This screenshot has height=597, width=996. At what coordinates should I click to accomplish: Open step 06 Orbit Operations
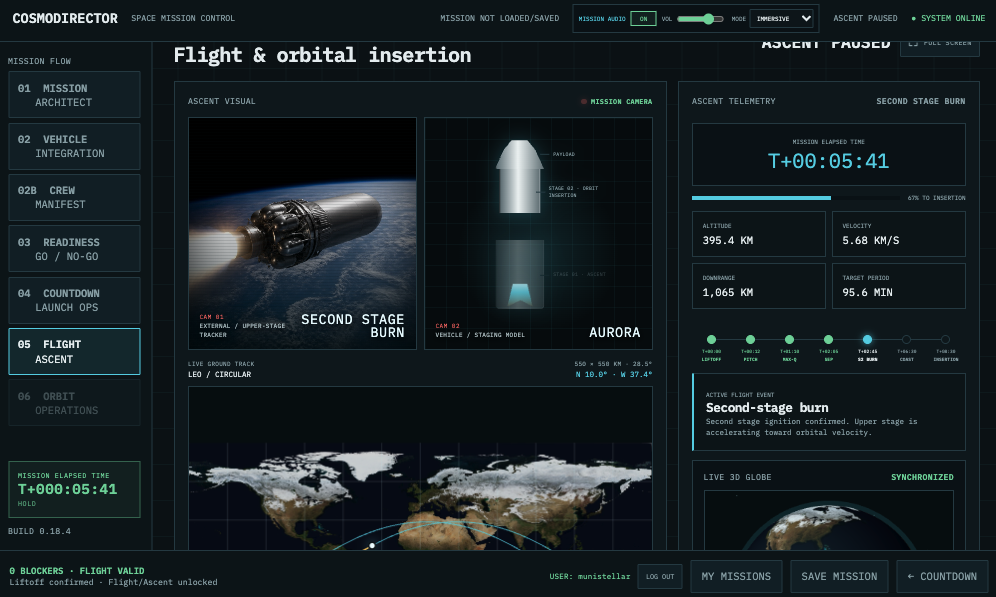[x=74, y=403]
